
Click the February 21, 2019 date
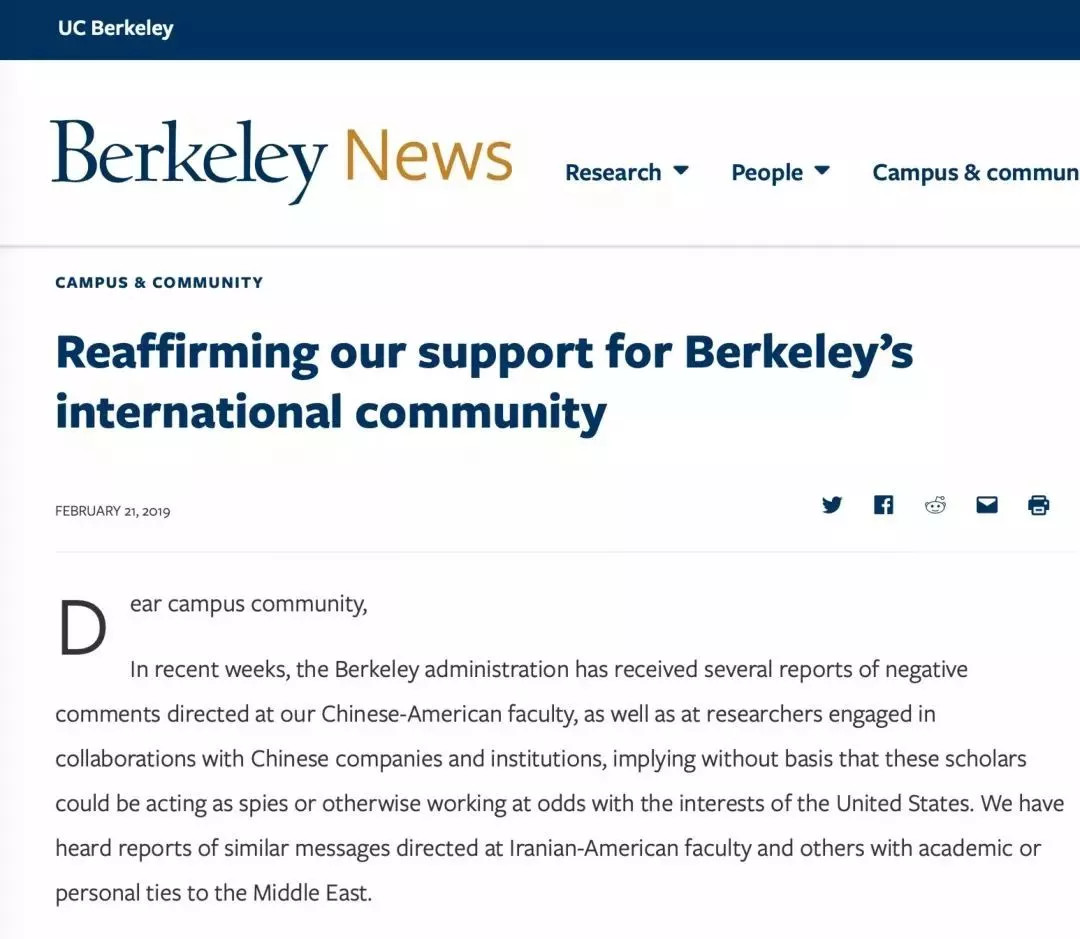(113, 511)
